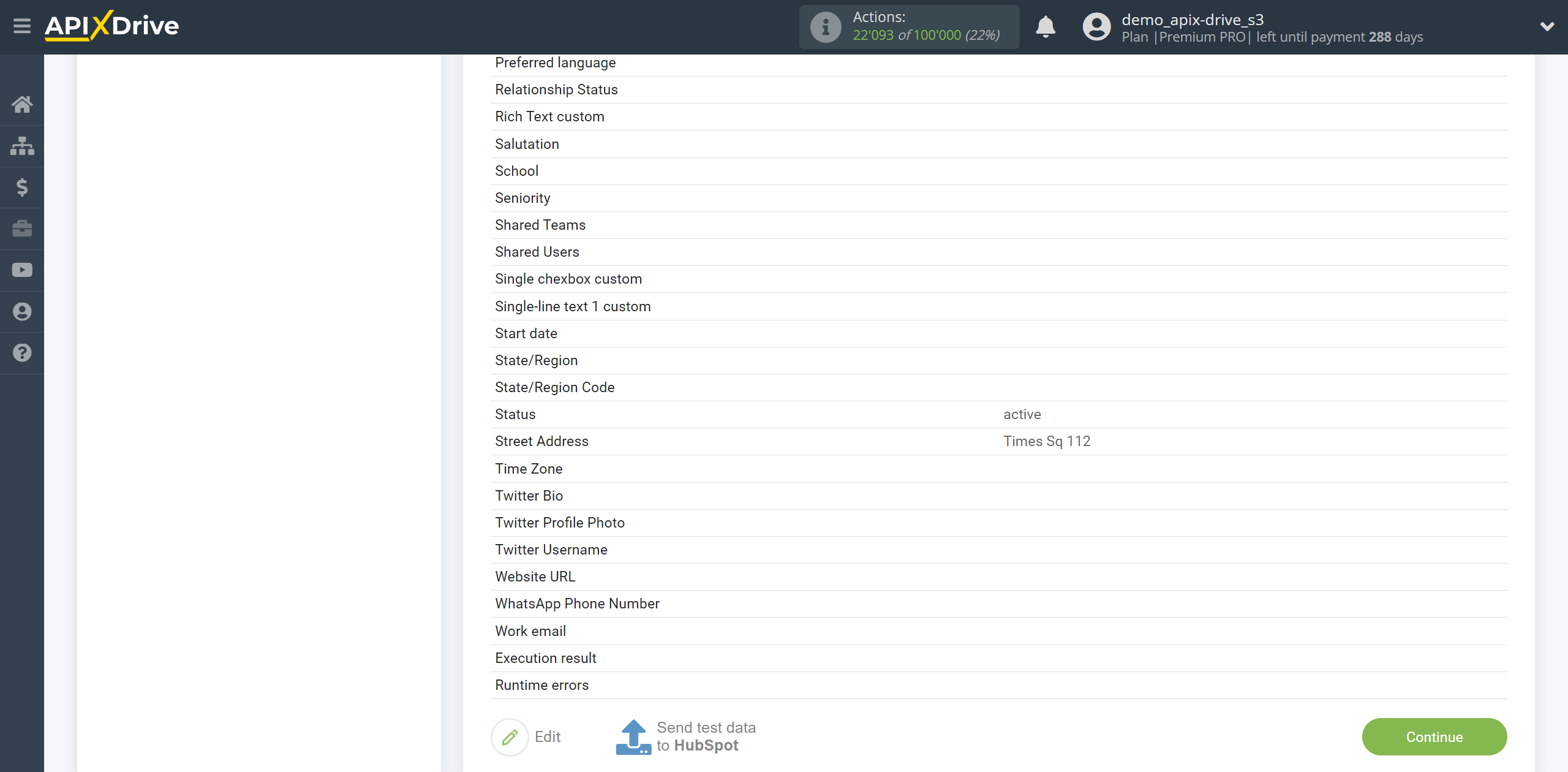Select the Street Address label
1568x772 pixels.
[x=541, y=442]
